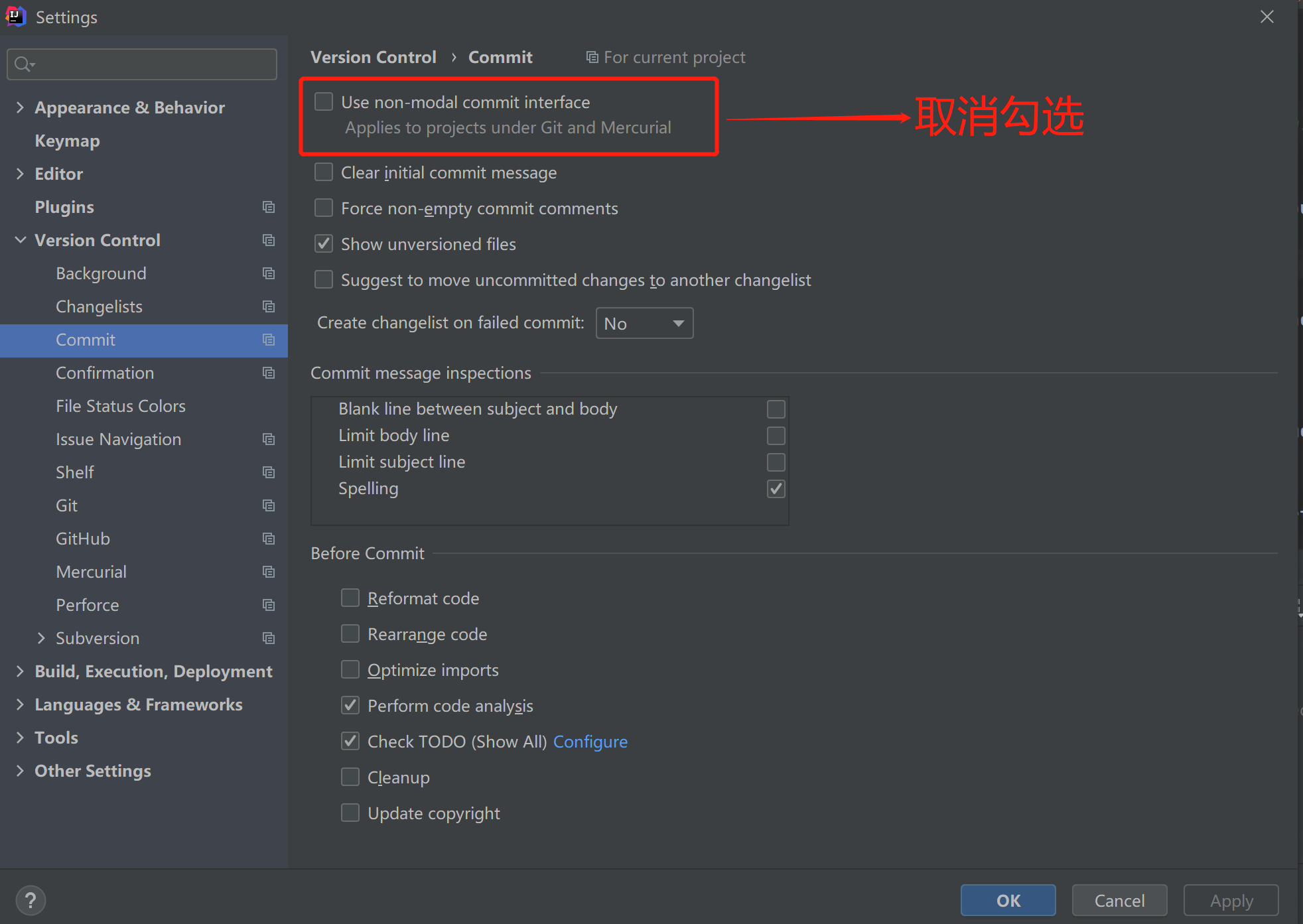Open the Configure link for TODO check
1303x924 pixels.
click(590, 742)
